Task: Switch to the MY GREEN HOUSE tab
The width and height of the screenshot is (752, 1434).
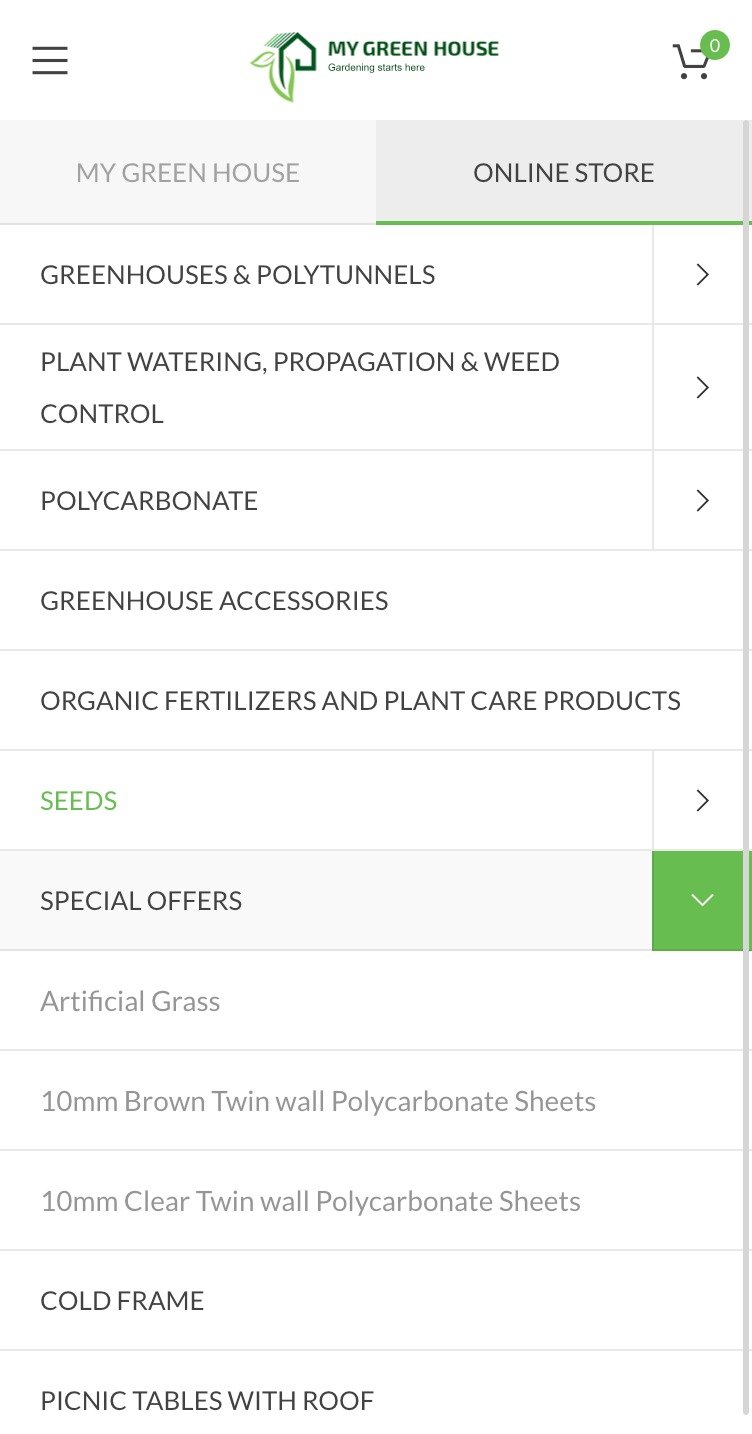Action: pos(188,173)
